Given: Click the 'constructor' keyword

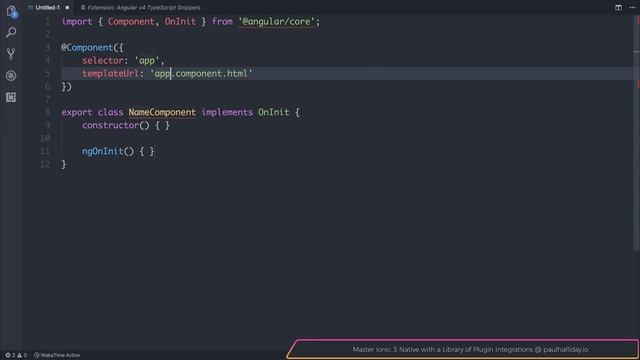Looking at the screenshot, I should click(x=111, y=125).
